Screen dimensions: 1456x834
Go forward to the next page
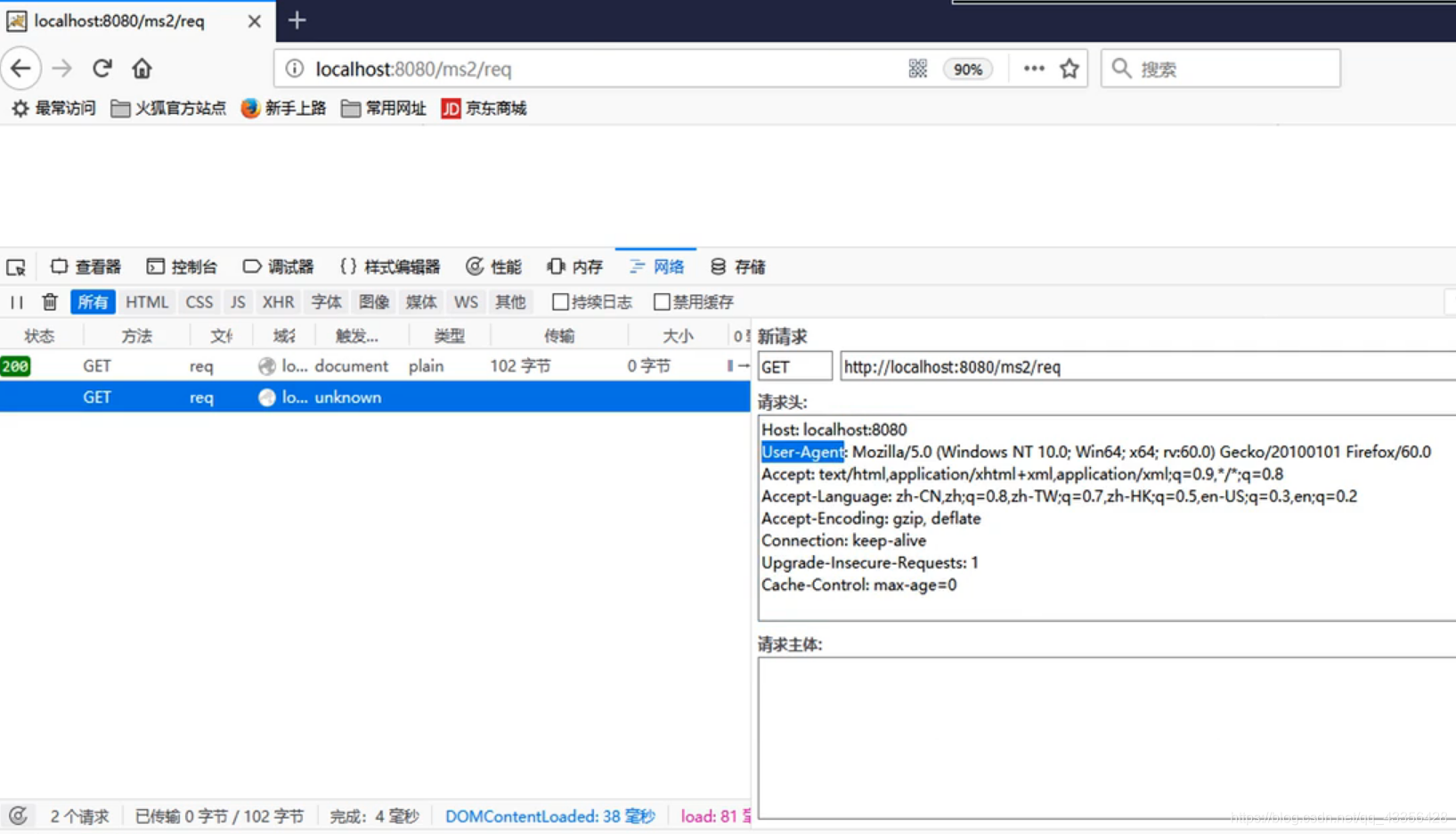click(61, 69)
